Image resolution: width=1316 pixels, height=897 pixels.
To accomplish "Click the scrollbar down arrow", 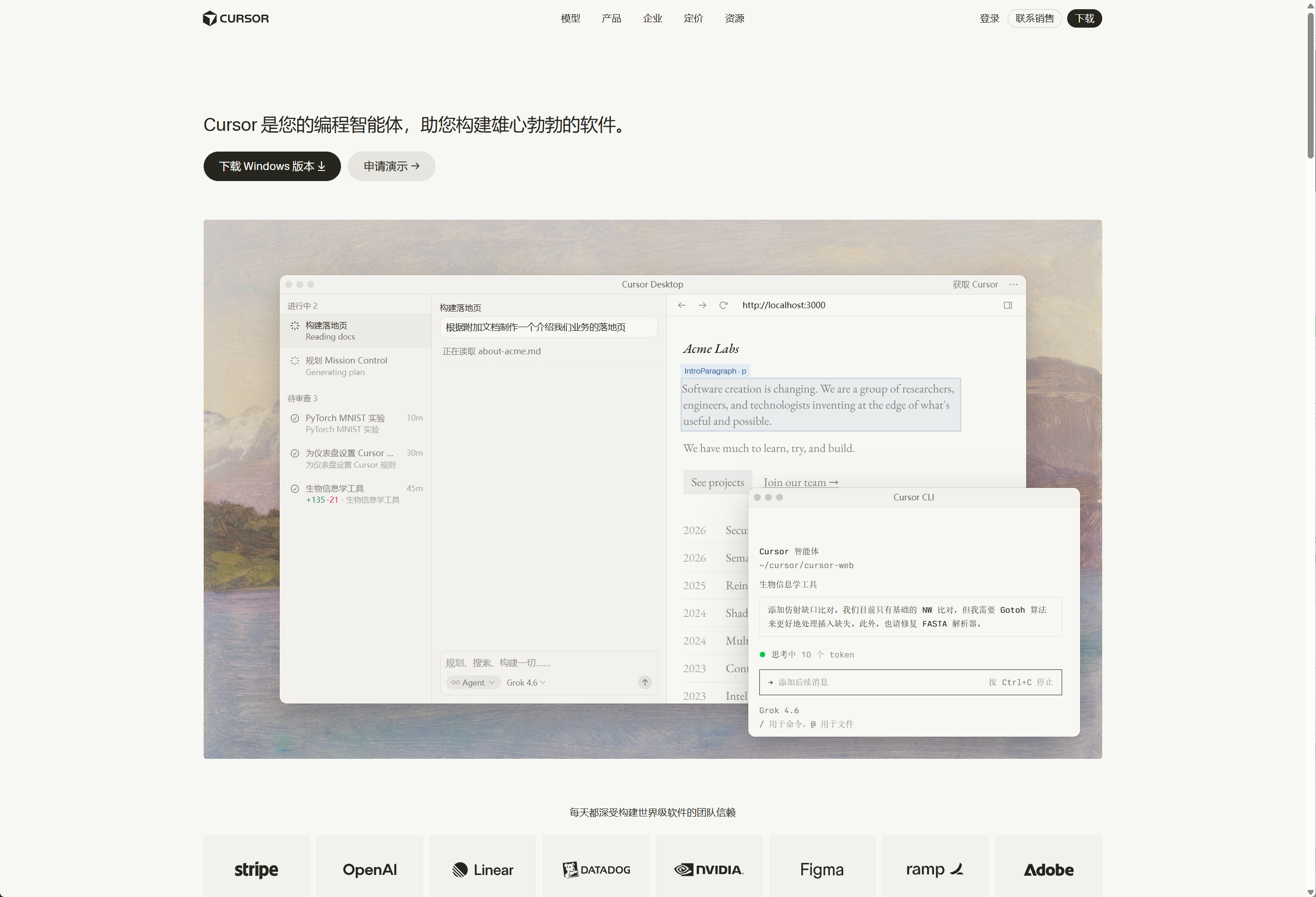I will (x=1310, y=892).
